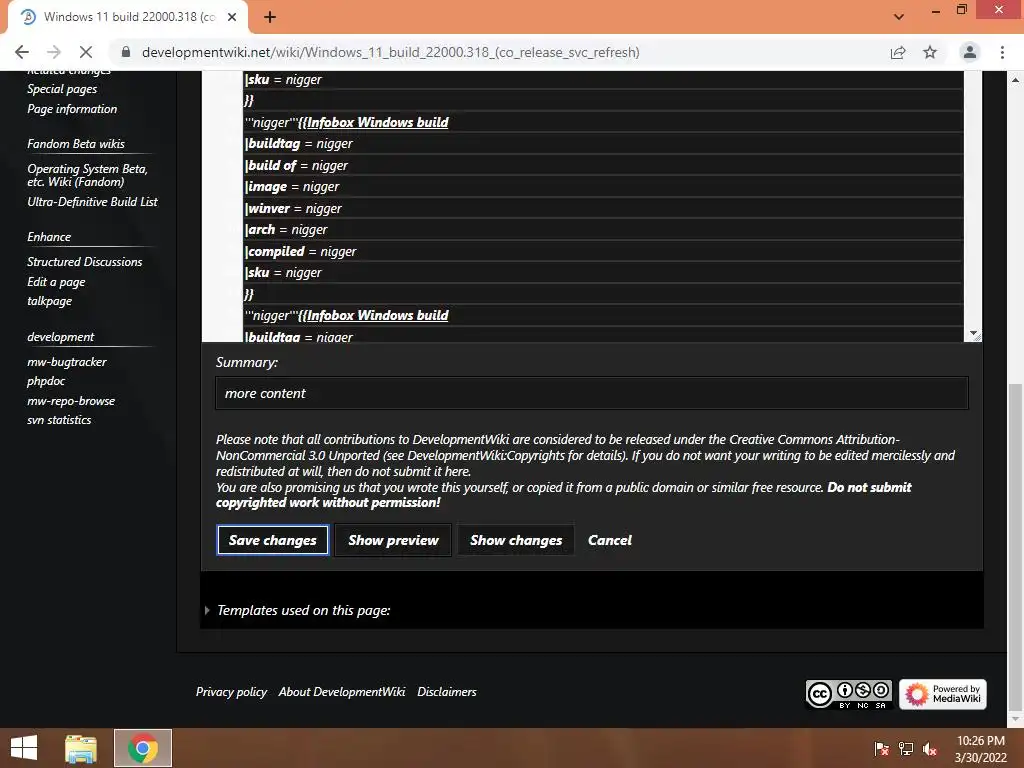Bookmark this page with the star
The height and width of the screenshot is (768, 1024).
click(x=930, y=52)
